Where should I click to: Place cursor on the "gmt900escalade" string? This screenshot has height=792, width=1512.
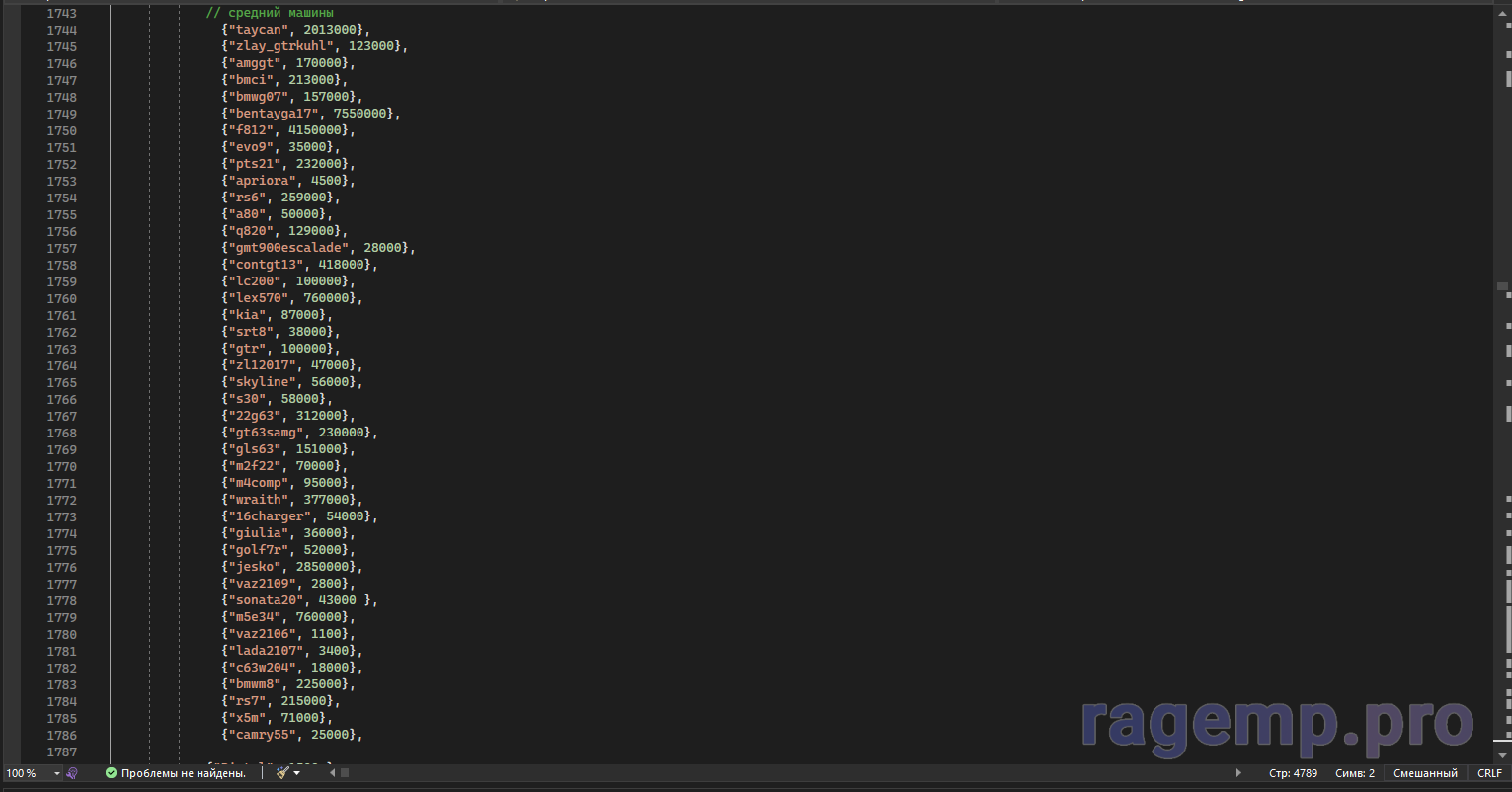(x=288, y=248)
